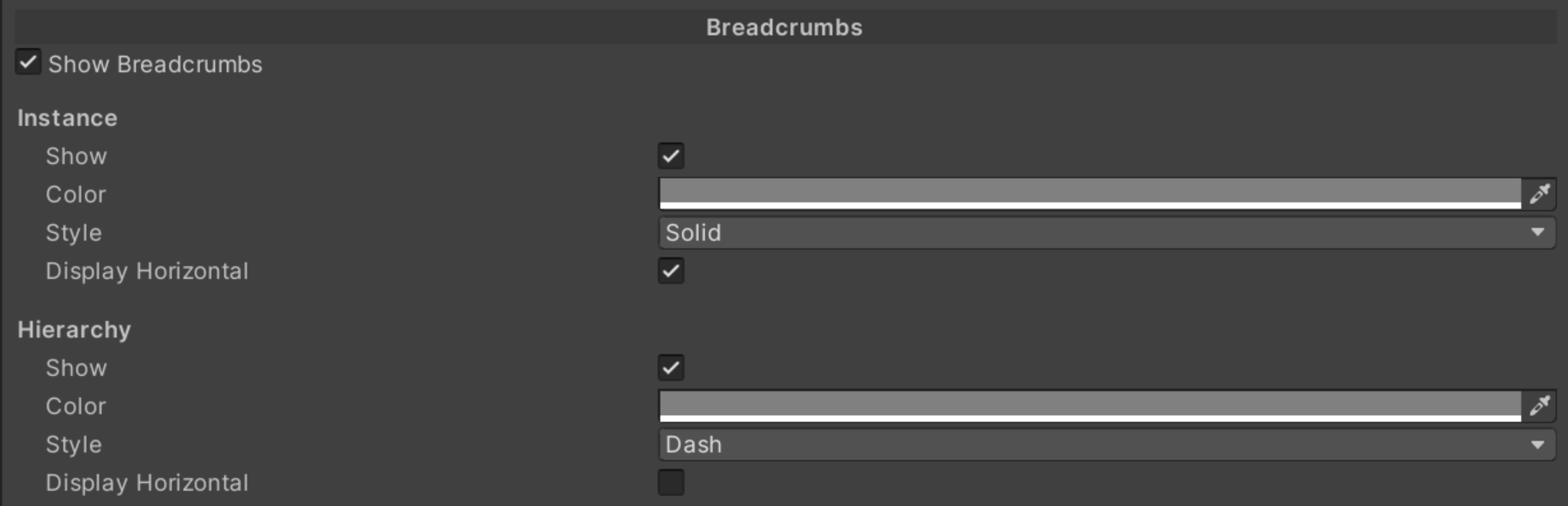This screenshot has height=506, width=1568.
Task: Uncheck Show under the Hierarchy section
Action: click(x=671, y=367)
